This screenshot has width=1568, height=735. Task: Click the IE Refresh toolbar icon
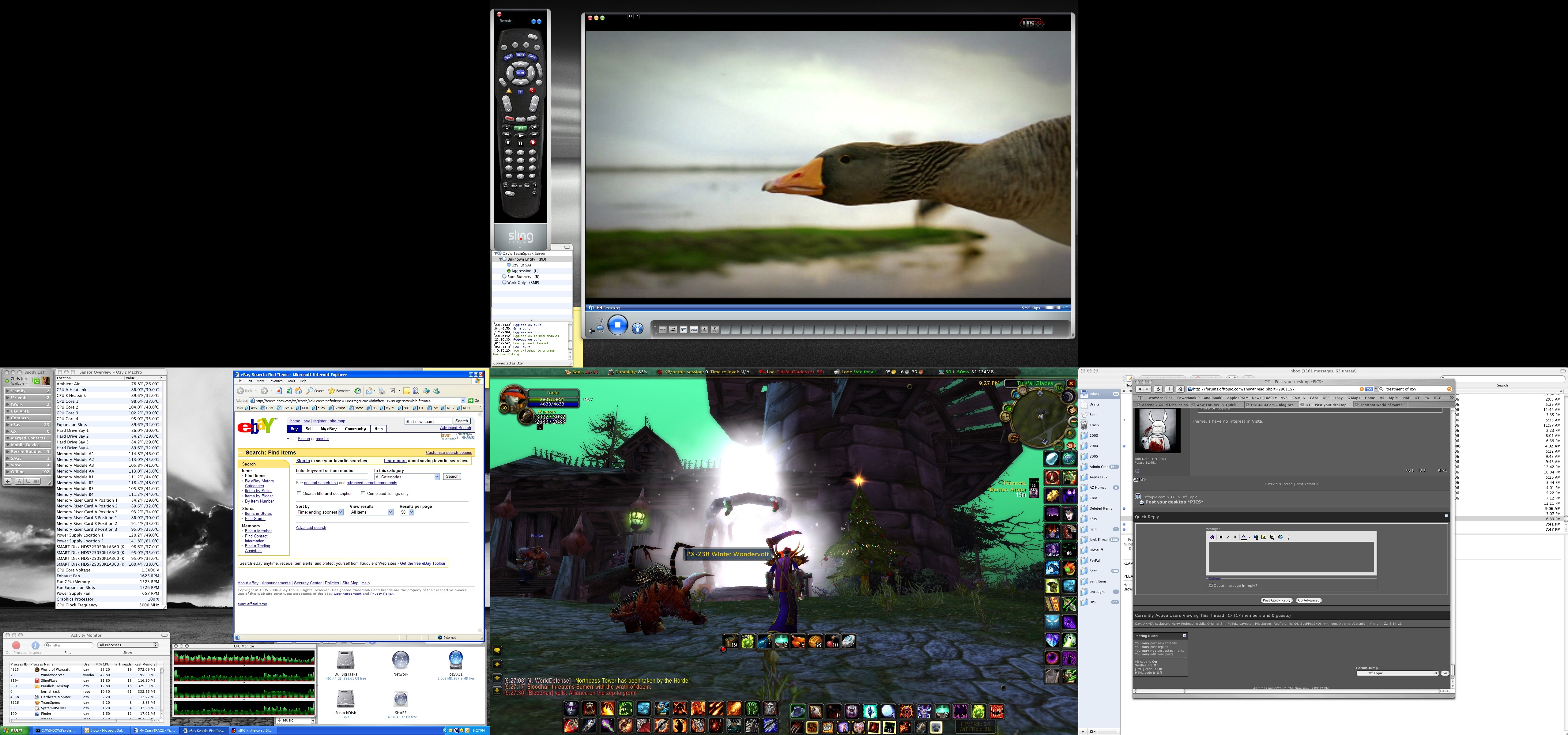(288, 390)
